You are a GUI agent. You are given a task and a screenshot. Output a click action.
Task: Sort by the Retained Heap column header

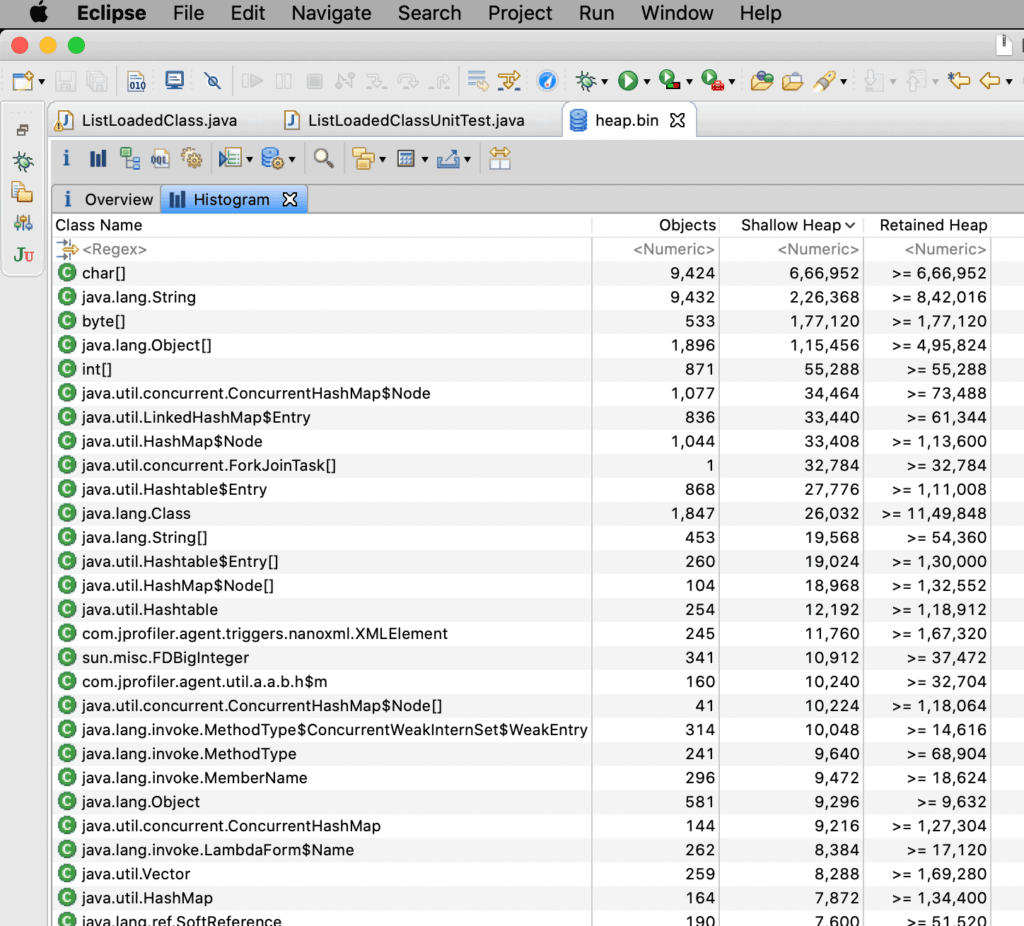coord(927,225)
